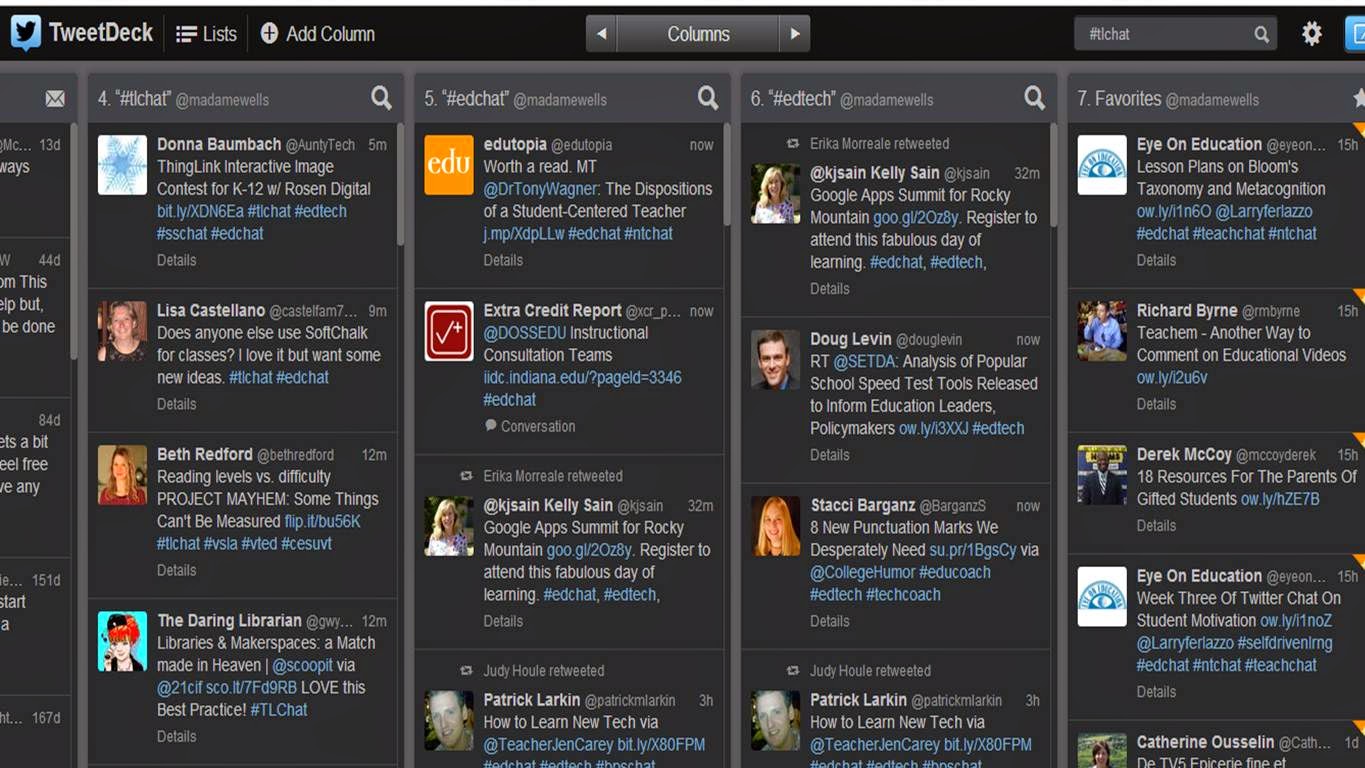Click Doug Levin's profile photo
Image resolution: width=1365 pixels, height=768 pixels.
(x=776, y=360)
